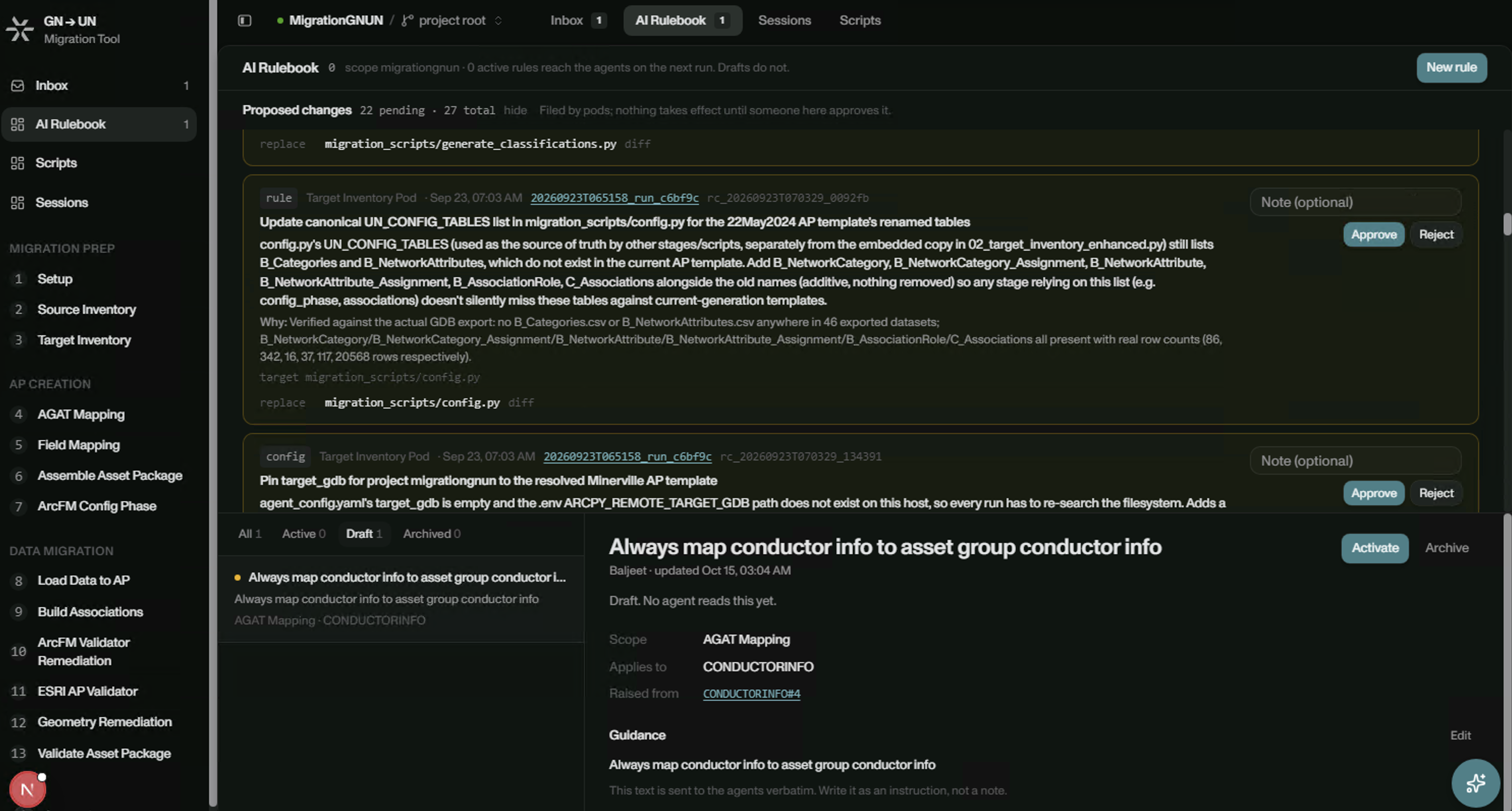1512x811 pixels.
Task: Open run link in the rule card
Action: [614, 198]
